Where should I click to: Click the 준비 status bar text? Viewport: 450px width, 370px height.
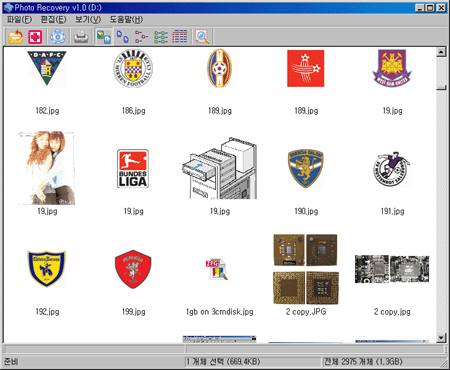tap(11, 362)
